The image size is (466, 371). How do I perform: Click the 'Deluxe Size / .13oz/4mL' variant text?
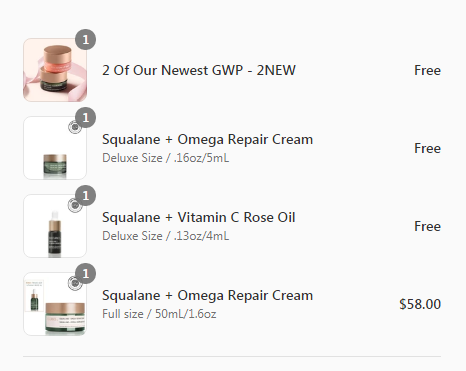point(166,236)
